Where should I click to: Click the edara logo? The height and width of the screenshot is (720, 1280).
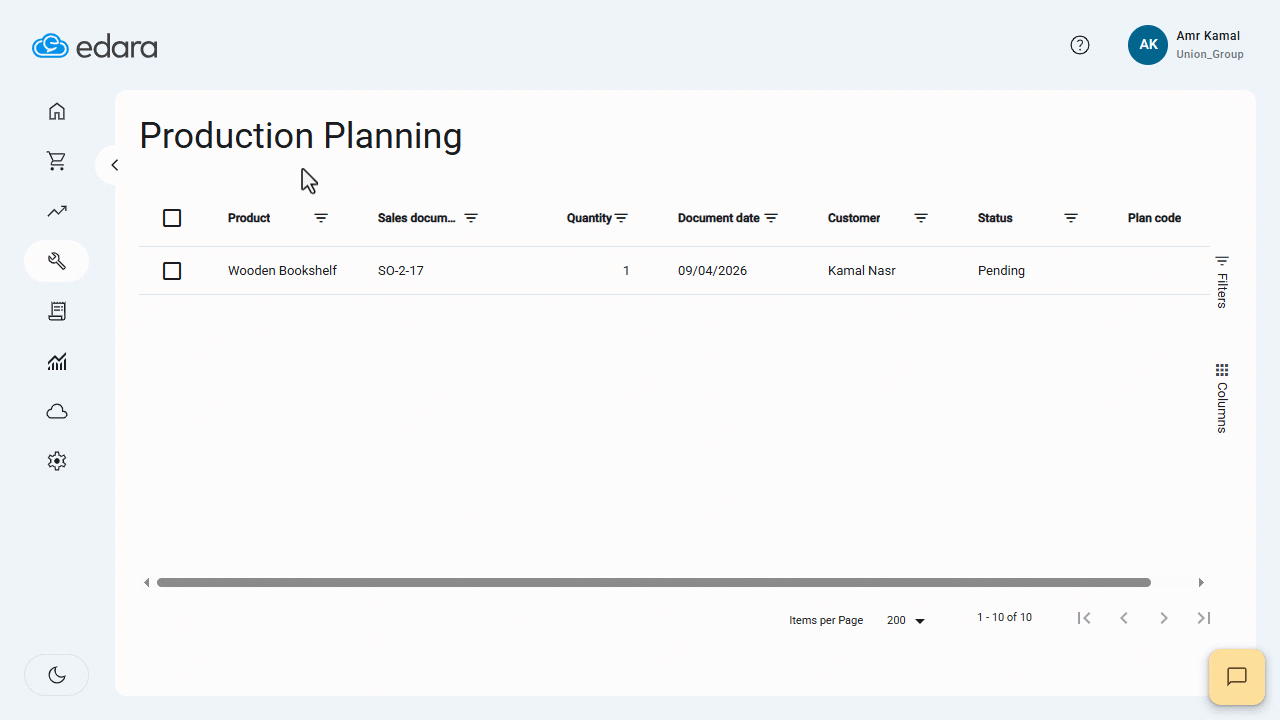pos(95,46)
